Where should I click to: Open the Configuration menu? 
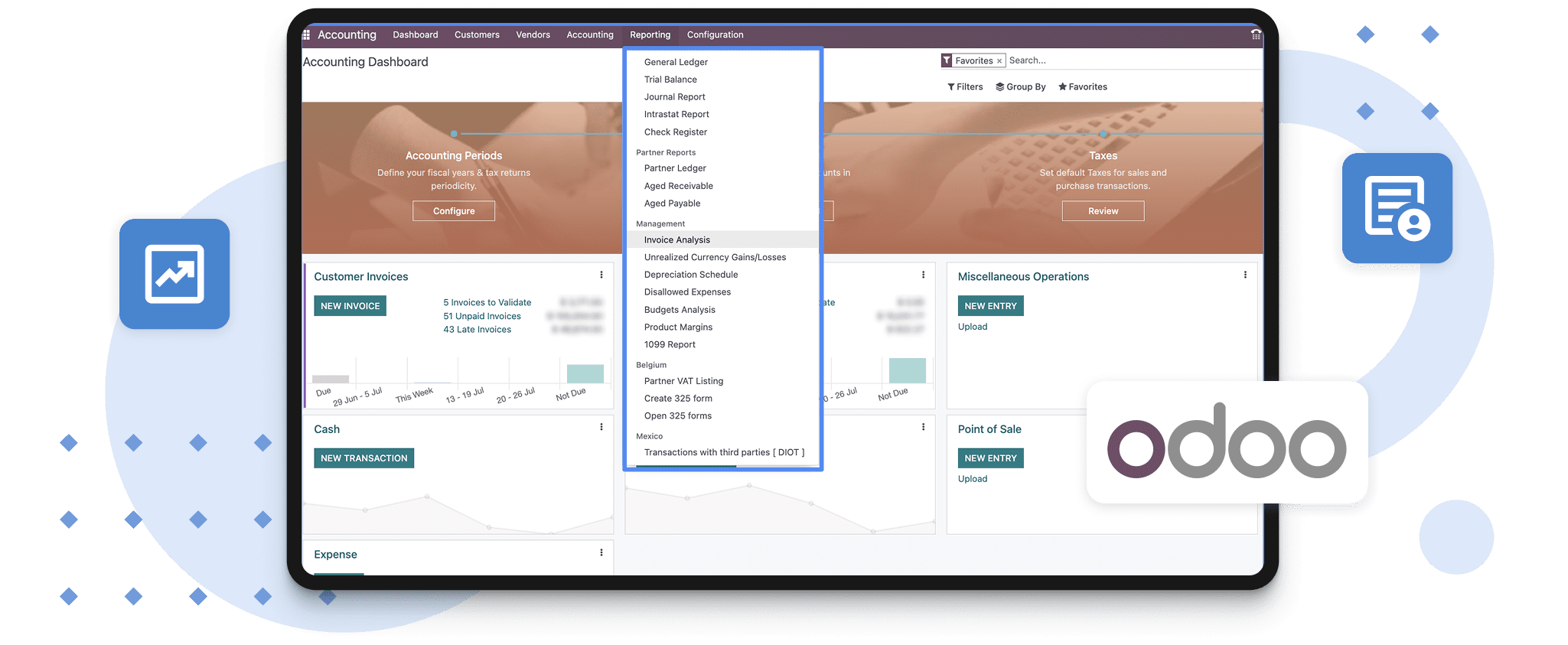715,35
